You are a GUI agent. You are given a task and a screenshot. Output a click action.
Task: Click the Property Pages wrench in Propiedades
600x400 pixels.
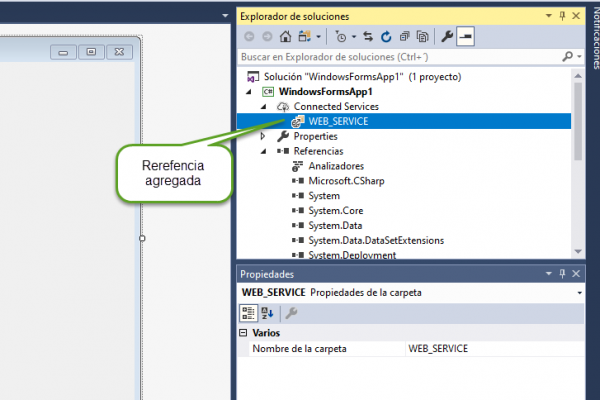coord(291,313)
